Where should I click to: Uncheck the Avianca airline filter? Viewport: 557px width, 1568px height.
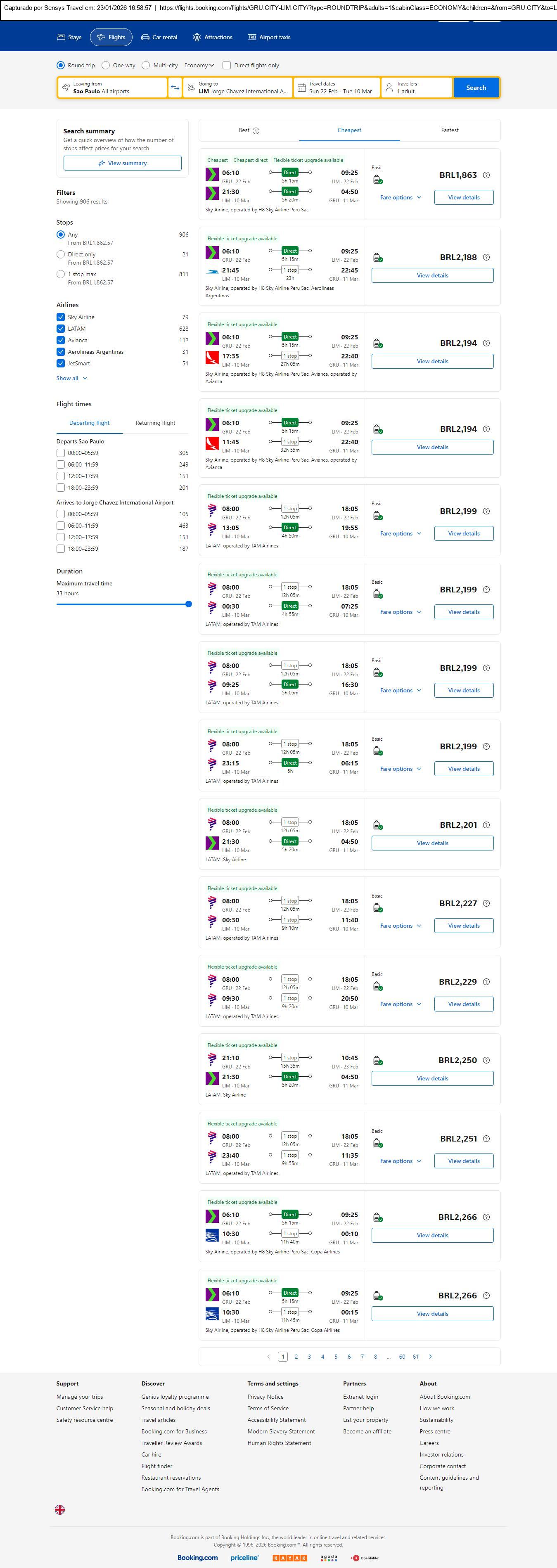(x=61, y=340)
